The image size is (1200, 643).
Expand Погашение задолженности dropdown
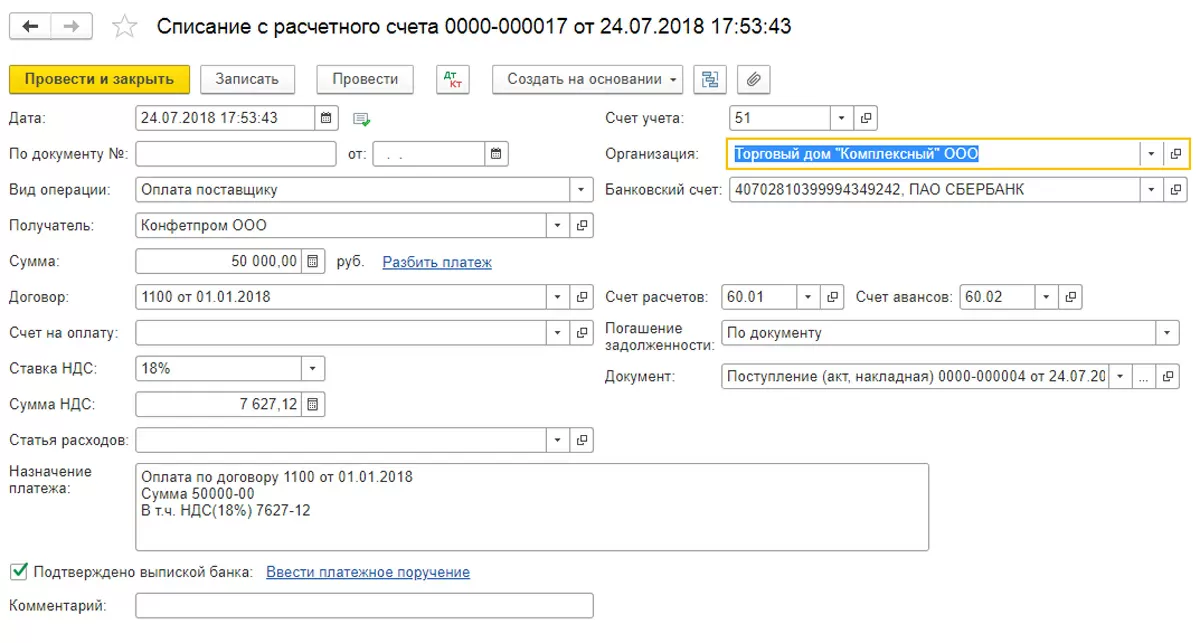click(1168, 333)
